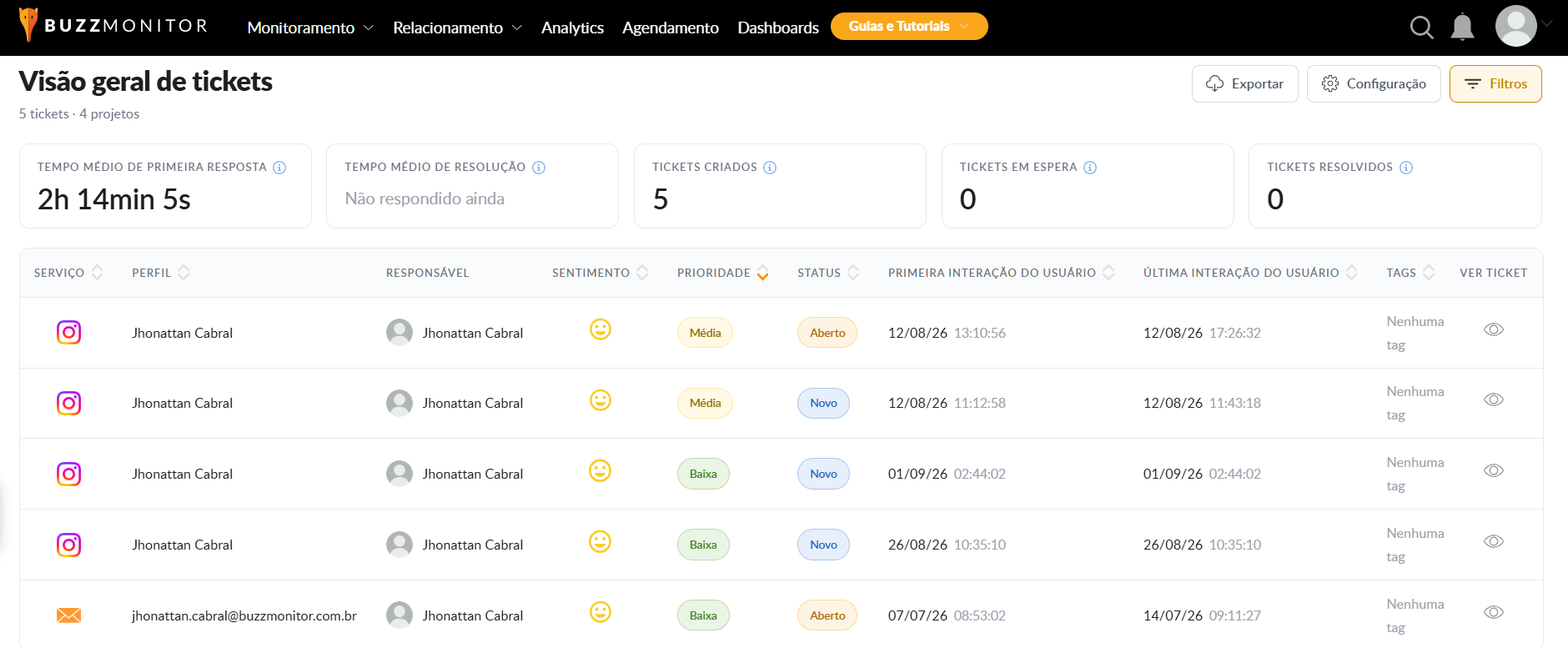Click Instagram icon in the 10:35:10 row

pos(68,545)
